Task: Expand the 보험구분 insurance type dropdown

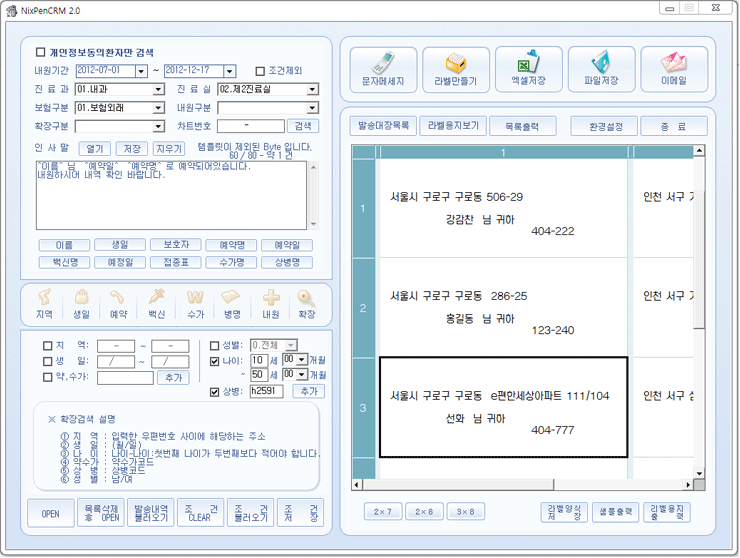Action: [158, 108]
